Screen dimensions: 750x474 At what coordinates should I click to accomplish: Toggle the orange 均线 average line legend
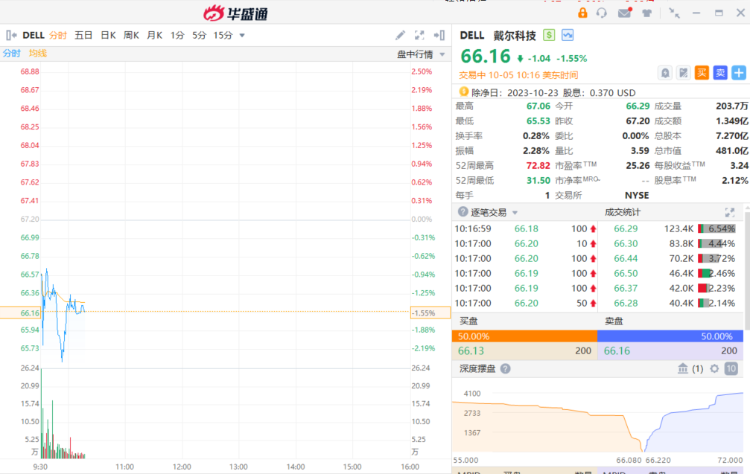click(38, 53)
